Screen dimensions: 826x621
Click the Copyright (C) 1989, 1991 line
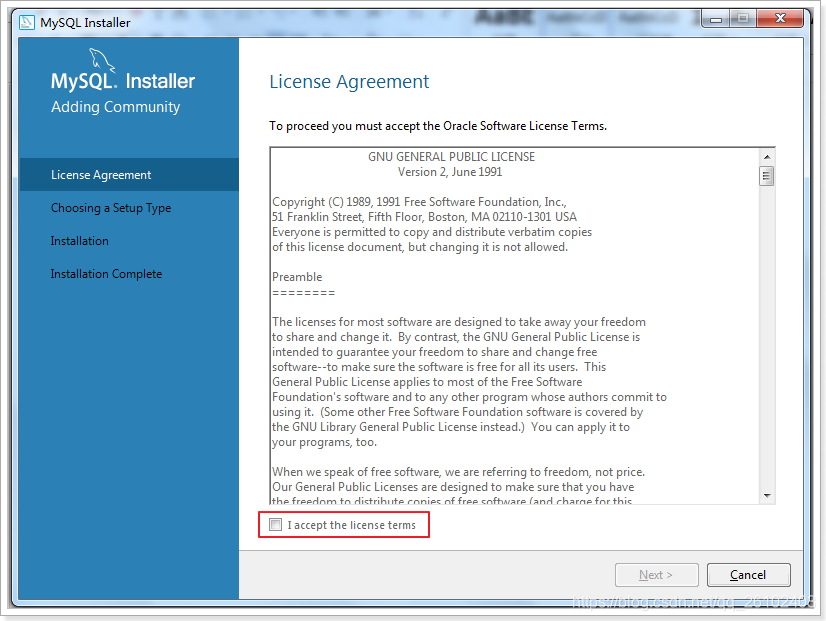coord(419,202)
